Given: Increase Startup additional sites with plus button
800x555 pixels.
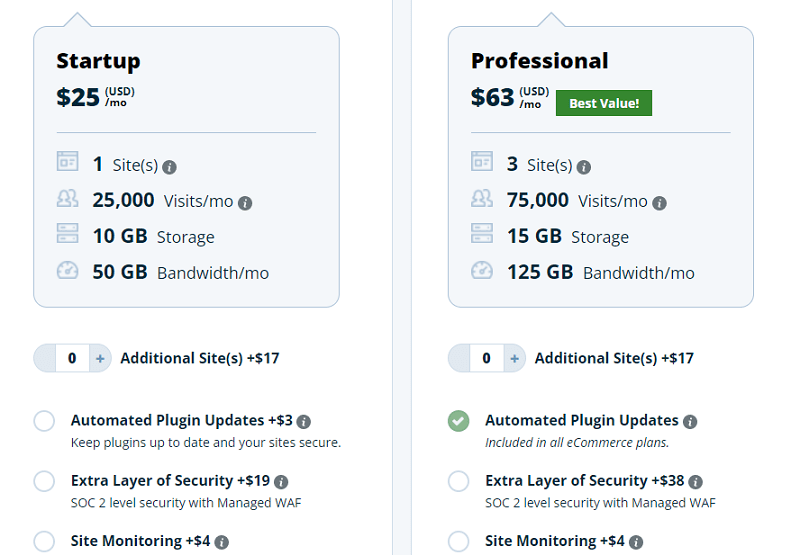Looking at the screenshot, I should (100, 358).
